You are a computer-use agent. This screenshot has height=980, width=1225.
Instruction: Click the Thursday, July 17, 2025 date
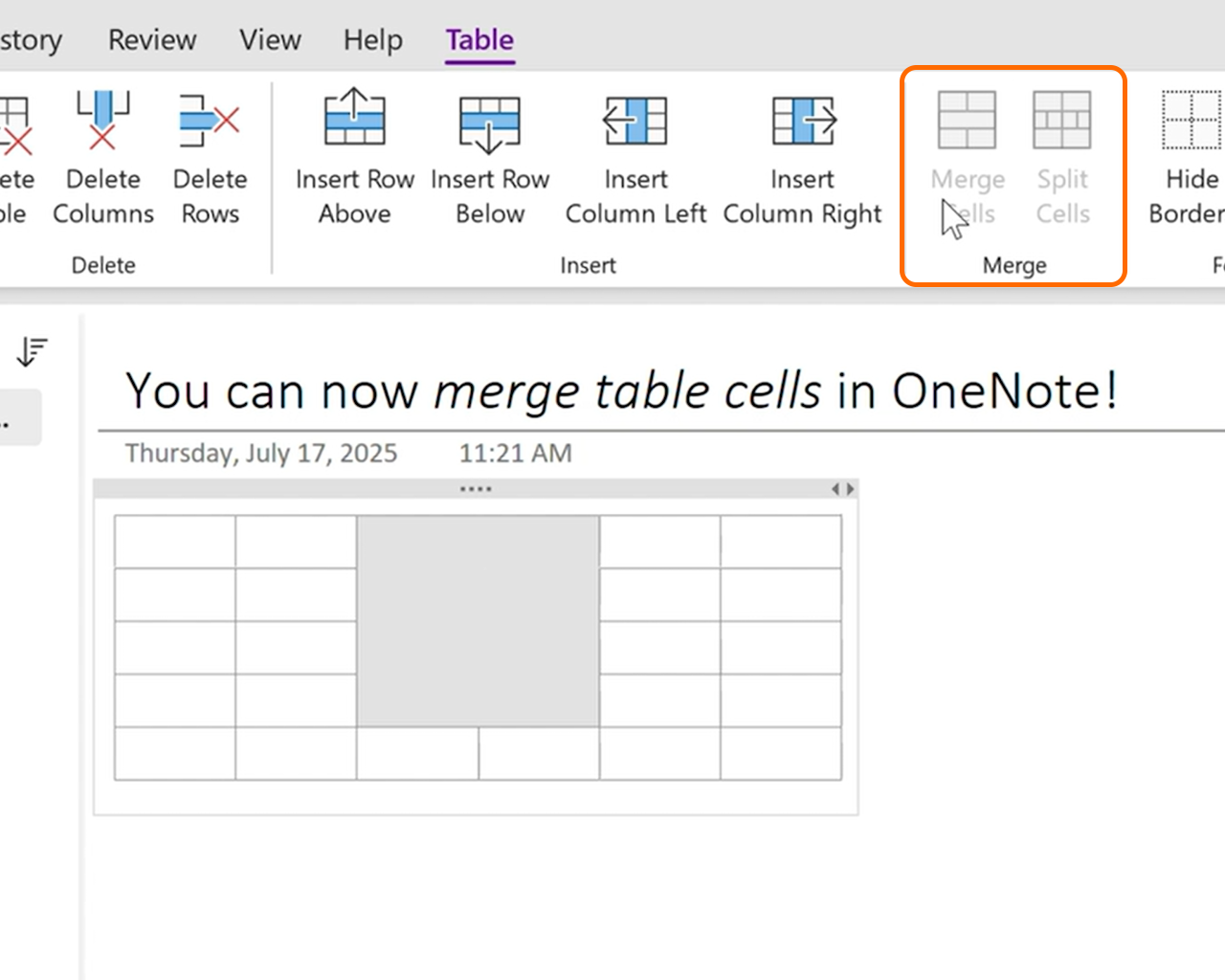[x=260, y=453]
